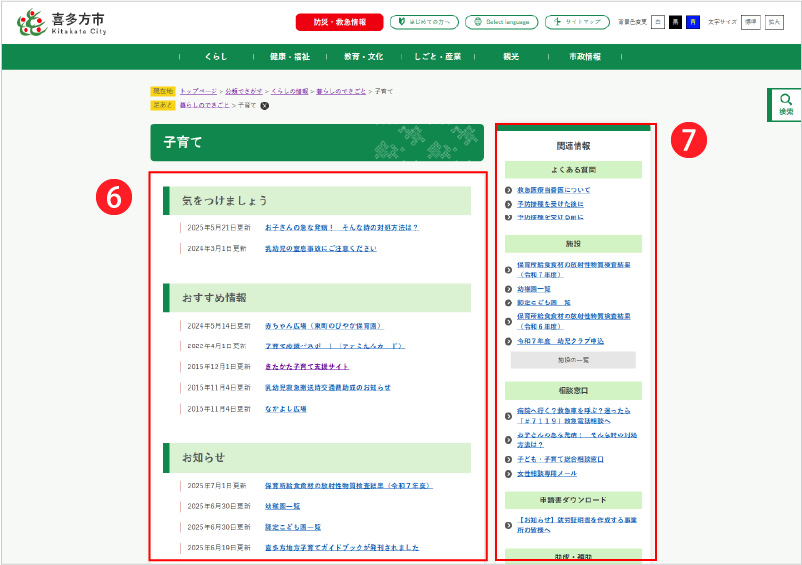Screen dimensions: 802x565
Task: Open 令和7年度 幼児クラブ申込 link
Action: point(560,341)
